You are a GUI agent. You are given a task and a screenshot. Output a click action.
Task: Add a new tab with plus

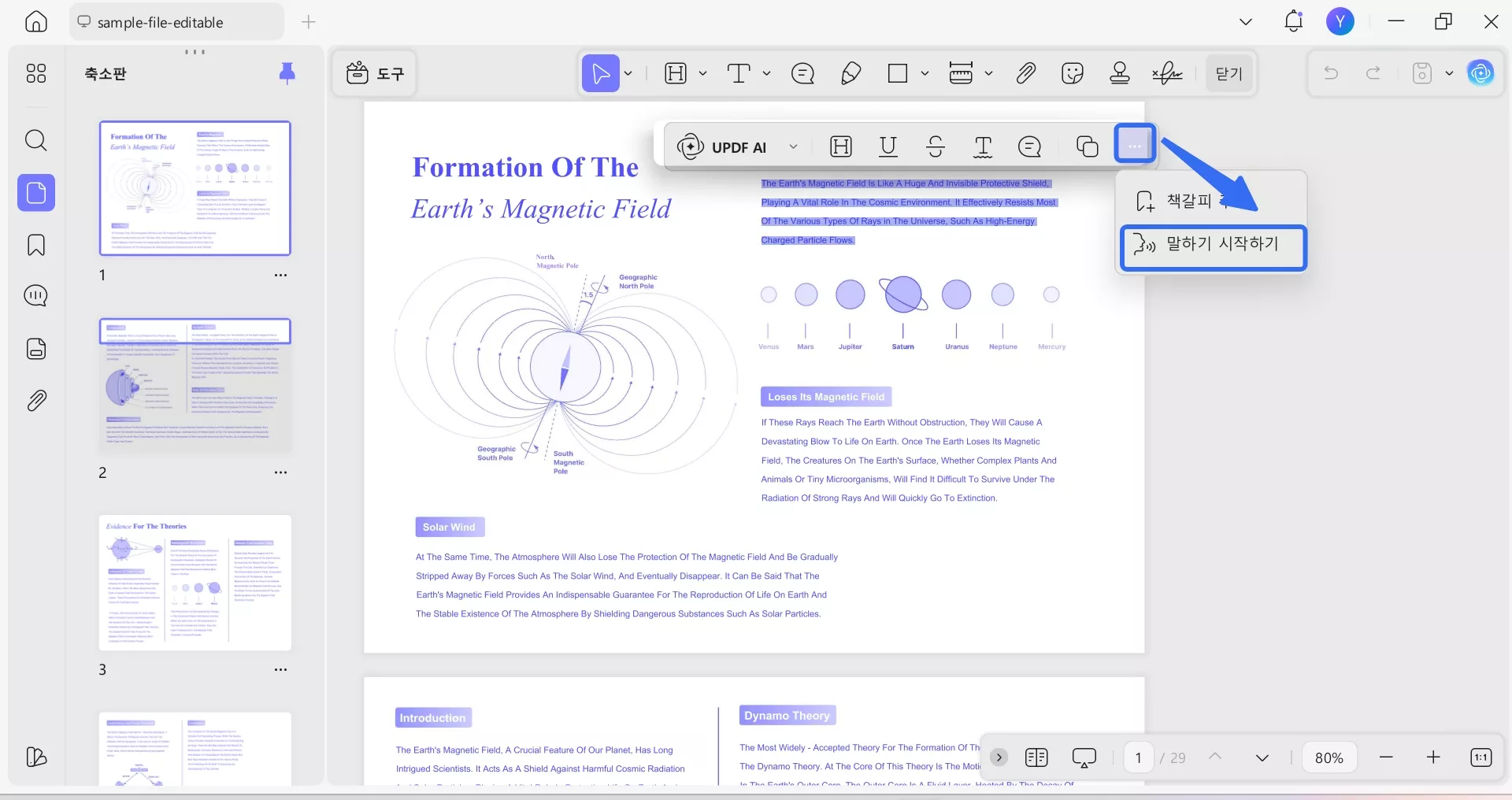coord(309,22)
